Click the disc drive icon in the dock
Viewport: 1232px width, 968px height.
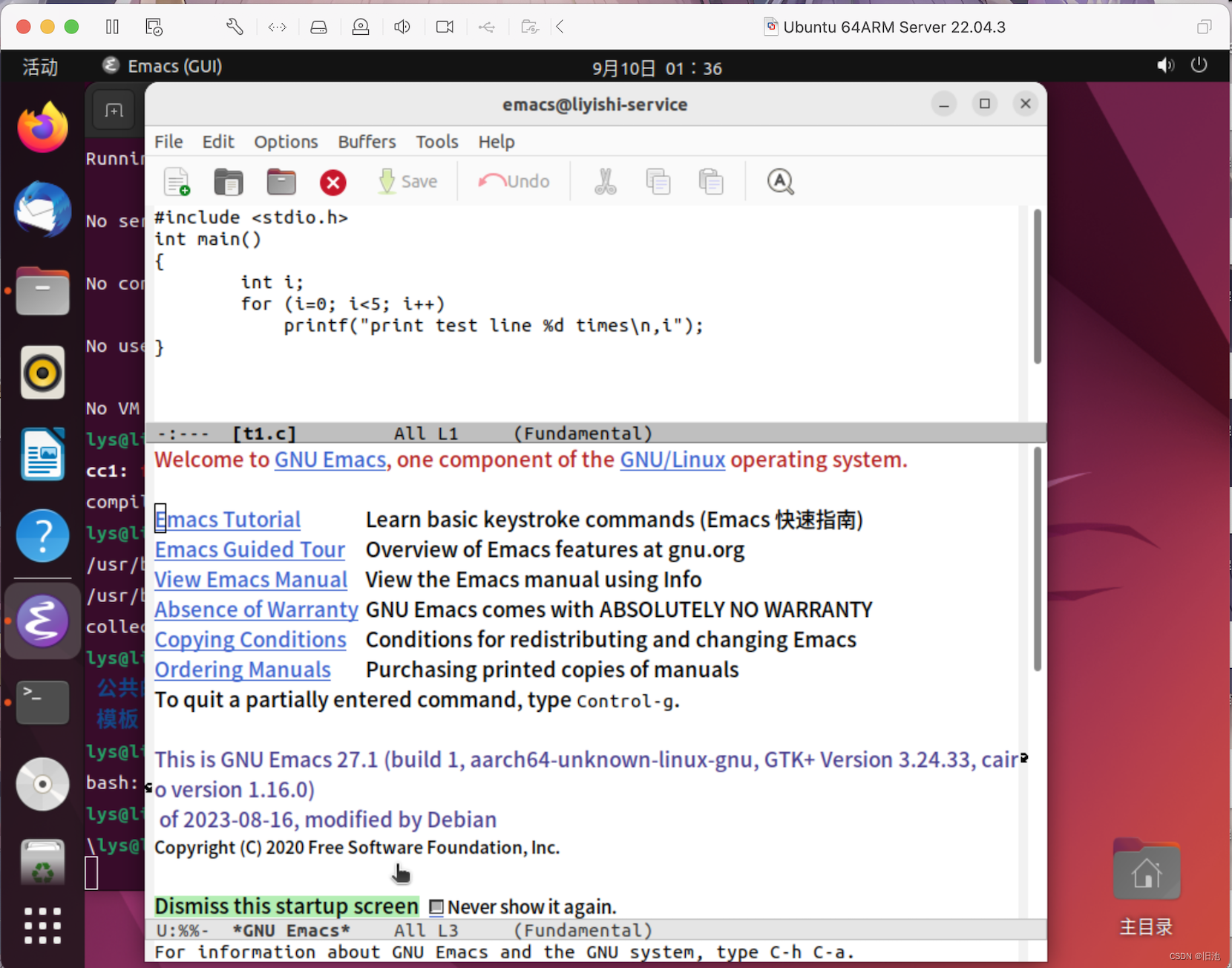[x=42, y=784]
